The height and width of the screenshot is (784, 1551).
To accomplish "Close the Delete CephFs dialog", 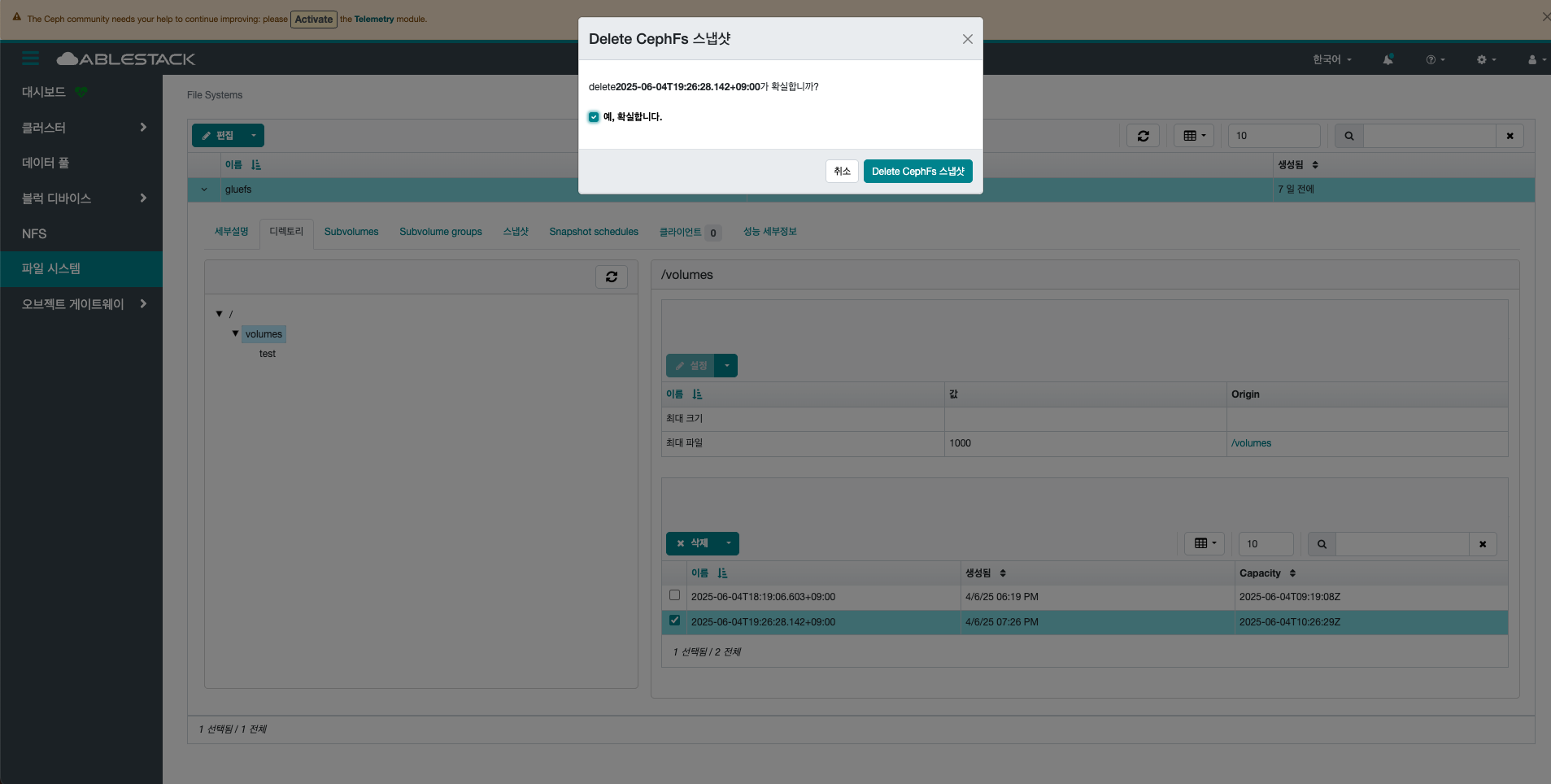I will coord(967,39).
